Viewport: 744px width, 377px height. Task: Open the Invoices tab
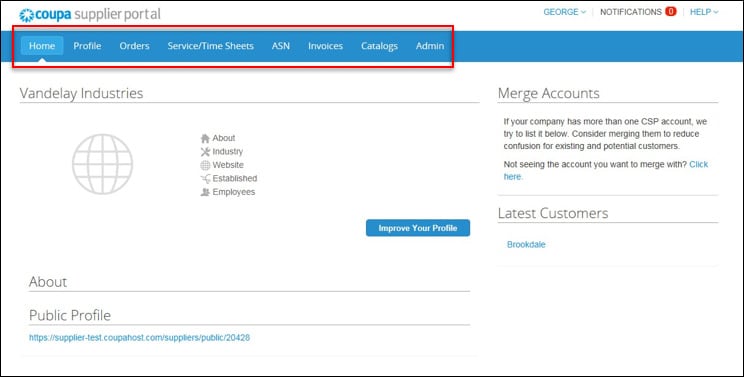pos(325,46)
